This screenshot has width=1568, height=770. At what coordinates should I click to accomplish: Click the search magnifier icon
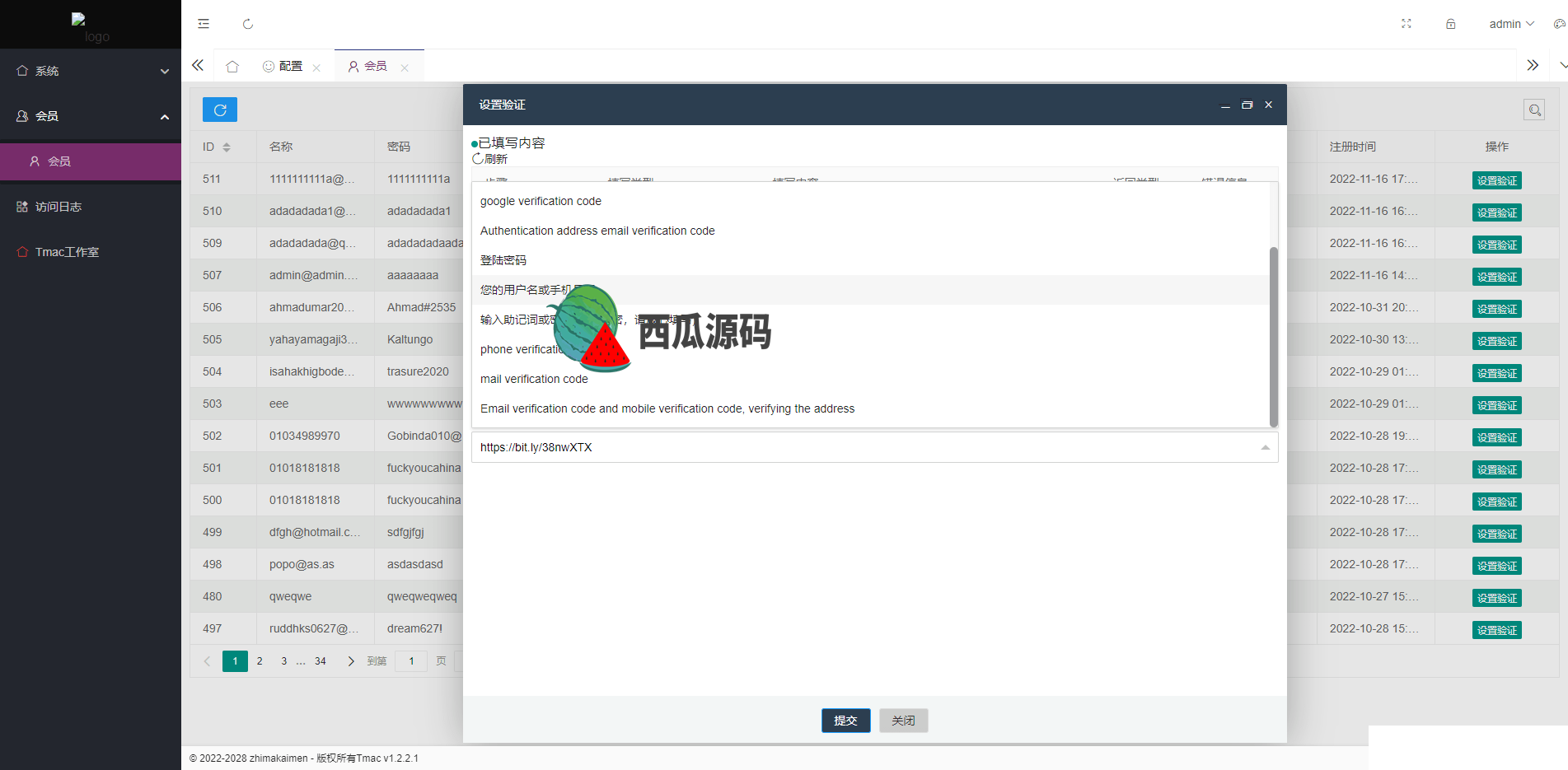pyautogui.click(x=1534, y=110)
